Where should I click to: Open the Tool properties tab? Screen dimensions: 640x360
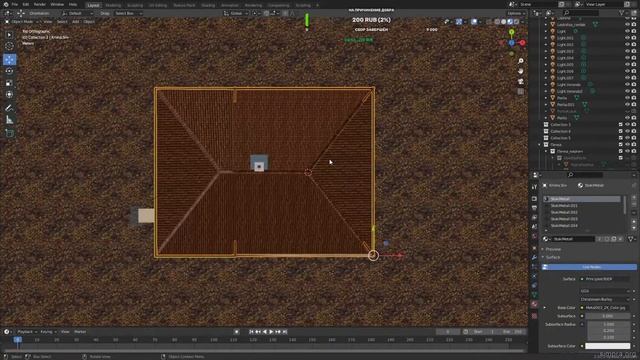click(x=534, y=187)
